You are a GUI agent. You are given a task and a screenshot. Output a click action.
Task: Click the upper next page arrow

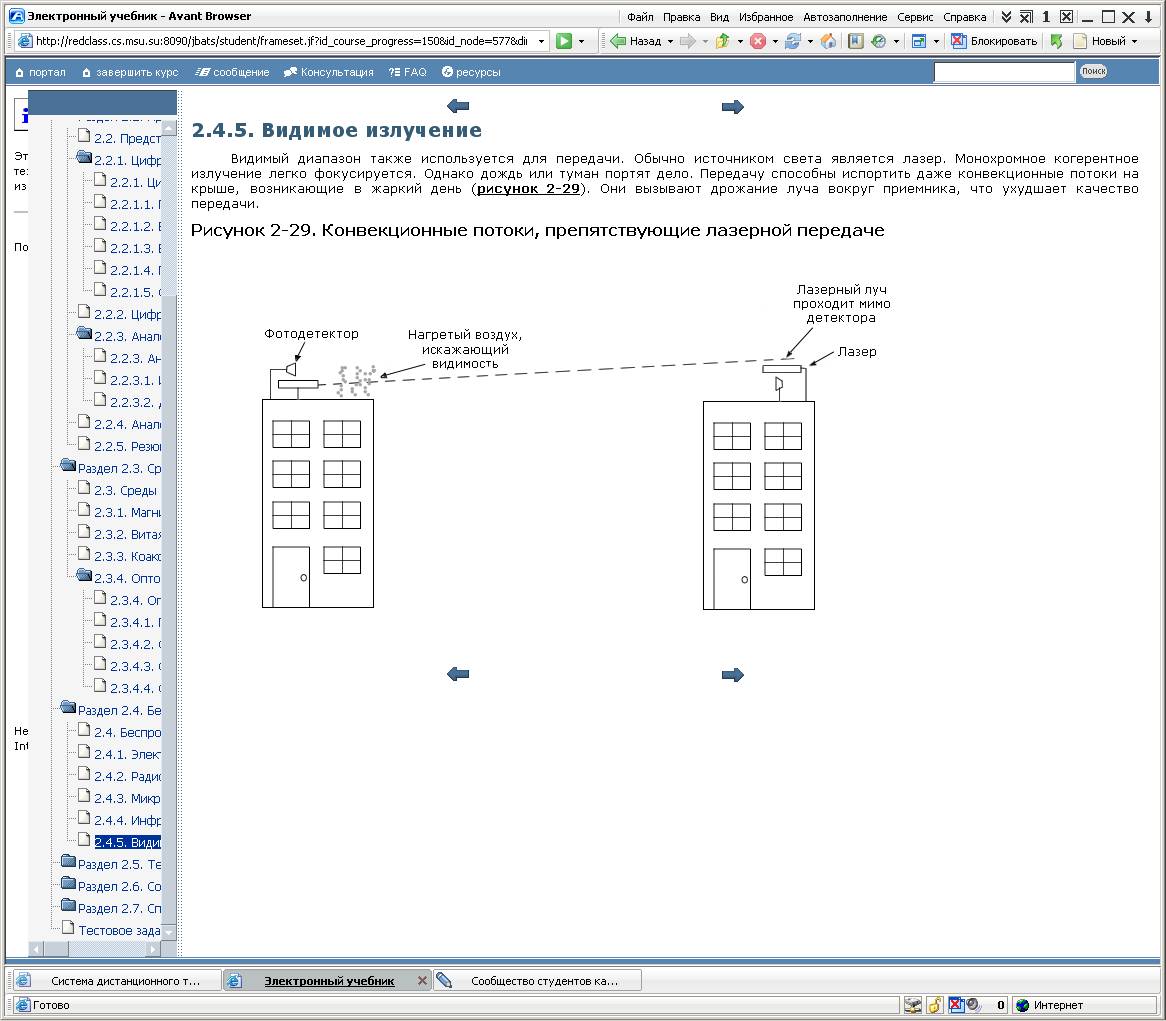pyautogui.click(x=732, y=107)
